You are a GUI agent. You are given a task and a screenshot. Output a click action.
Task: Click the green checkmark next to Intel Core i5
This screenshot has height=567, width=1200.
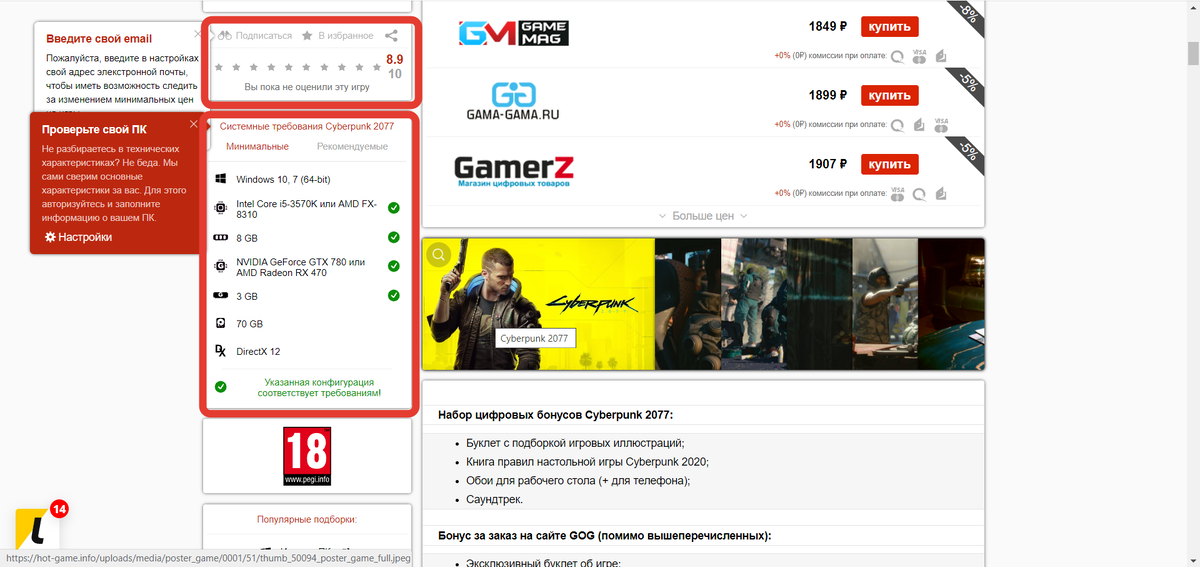coord(394,208)
